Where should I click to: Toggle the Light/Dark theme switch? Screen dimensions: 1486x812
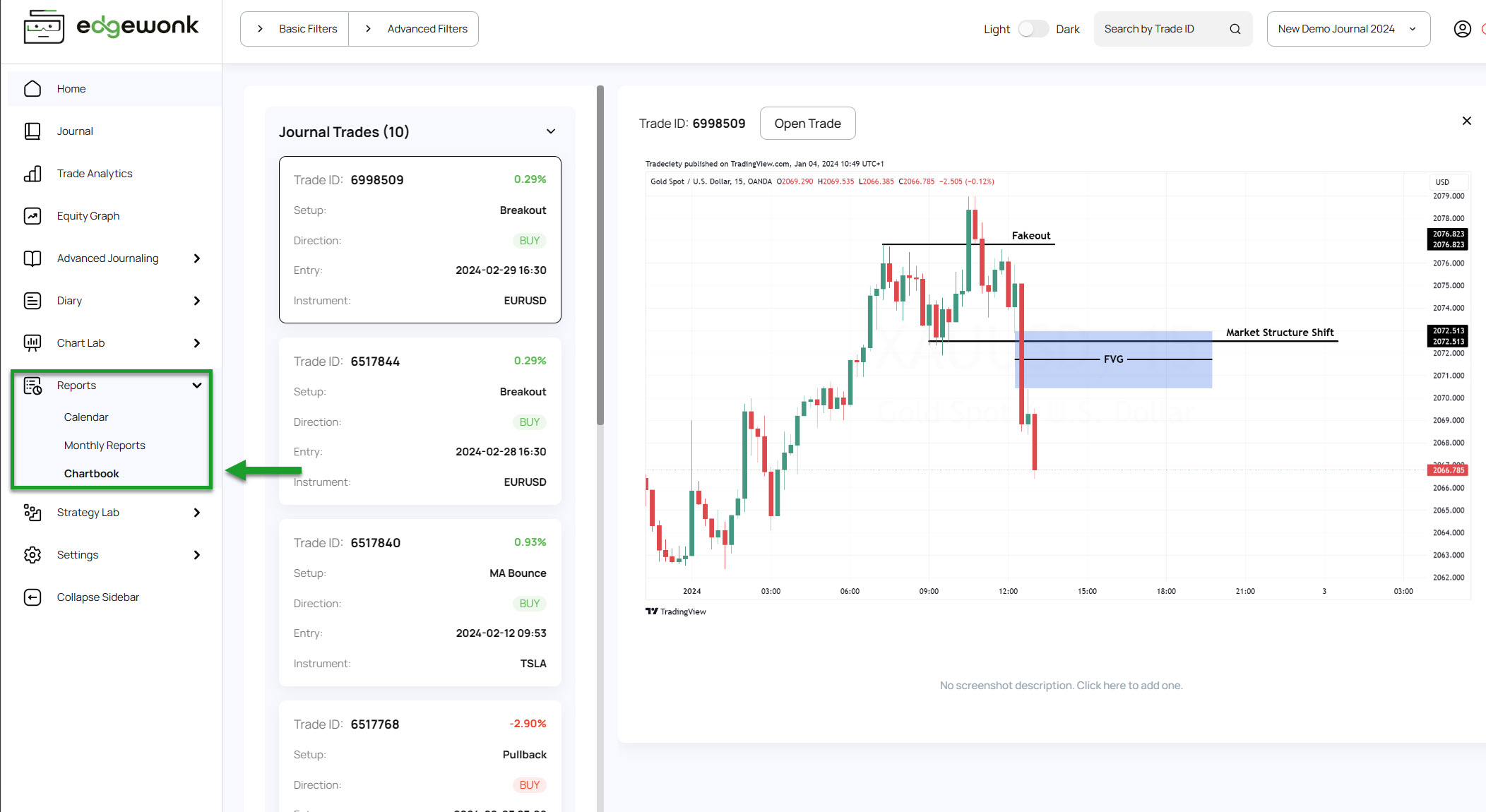(x=1033, y=29)
